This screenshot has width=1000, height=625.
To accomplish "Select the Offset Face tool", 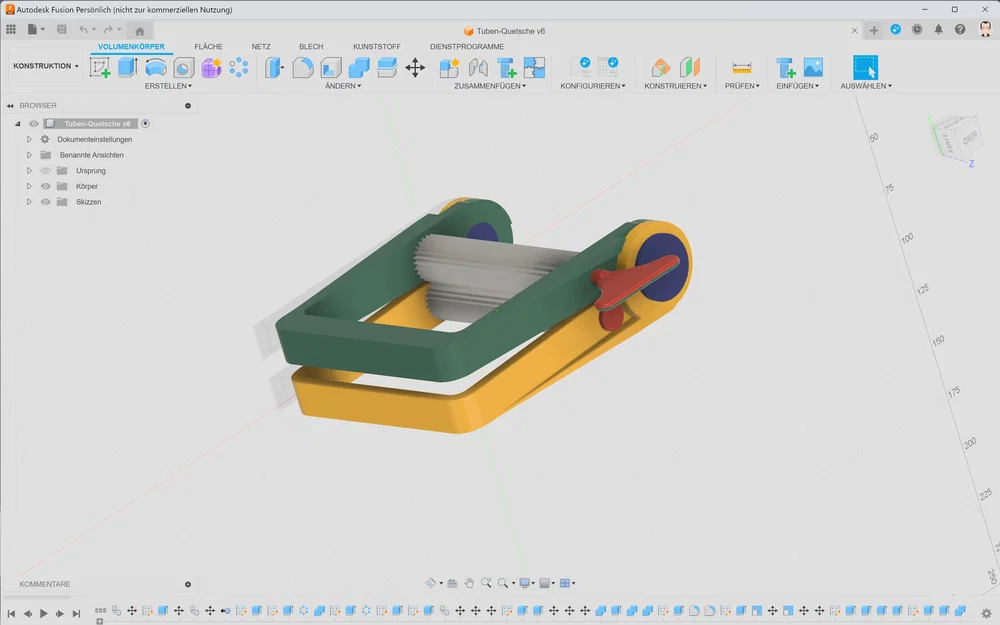I will coord(387,67).
